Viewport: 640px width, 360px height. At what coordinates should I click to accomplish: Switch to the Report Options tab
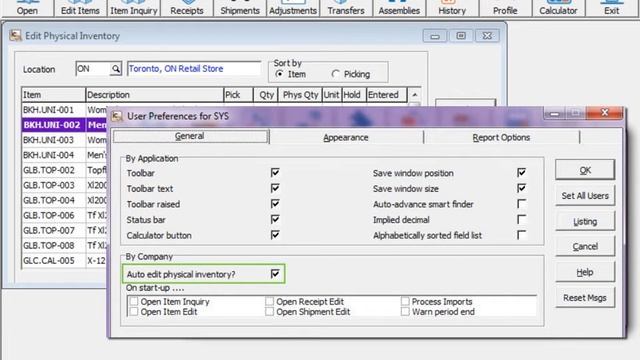[x=501, y=138]
